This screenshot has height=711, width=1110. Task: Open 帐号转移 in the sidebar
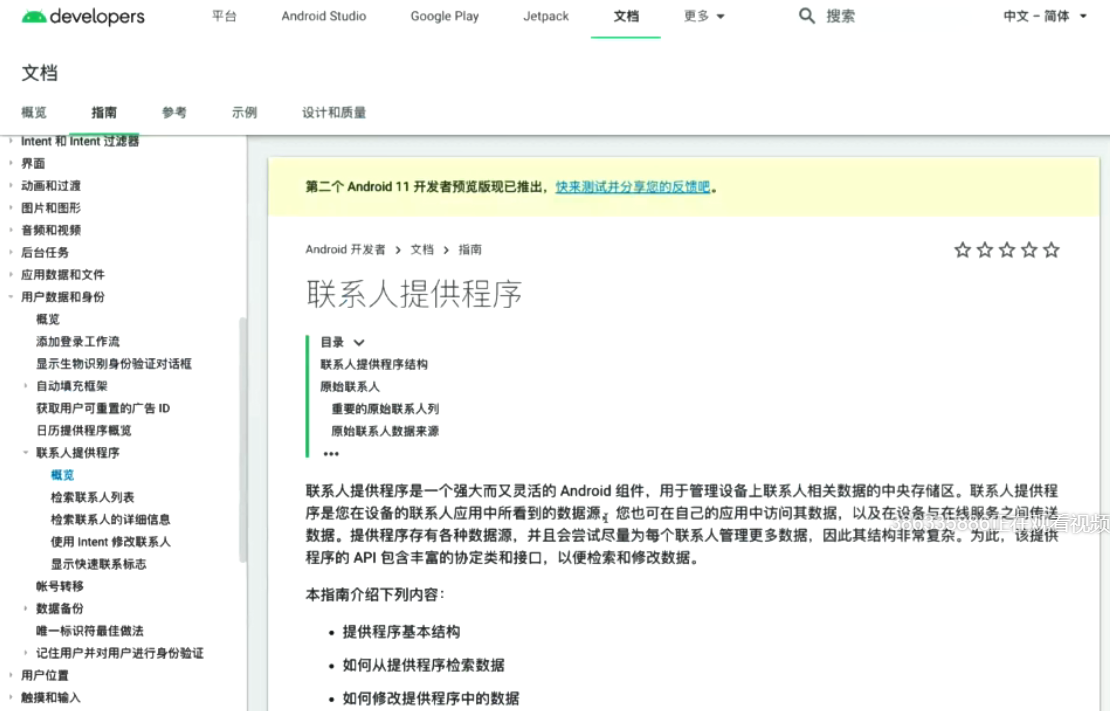click(60, 586)
